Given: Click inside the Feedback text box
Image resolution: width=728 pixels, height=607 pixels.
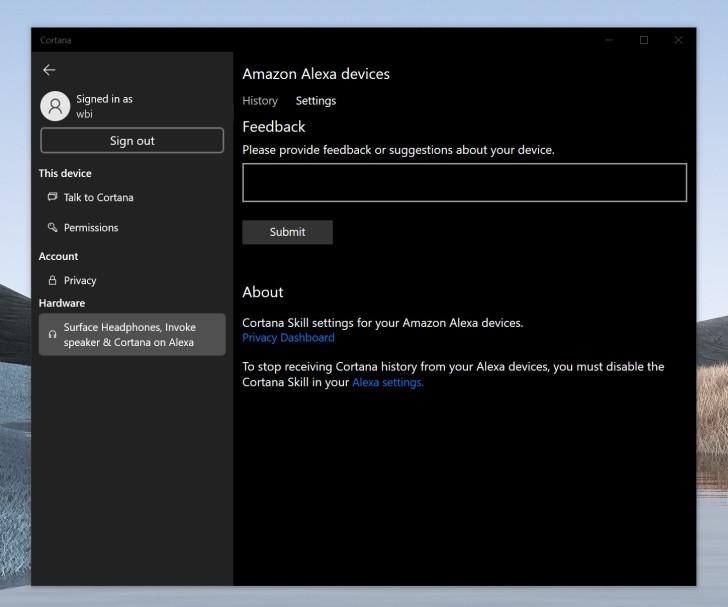Looking at the screenshot, I should (464, 183).
